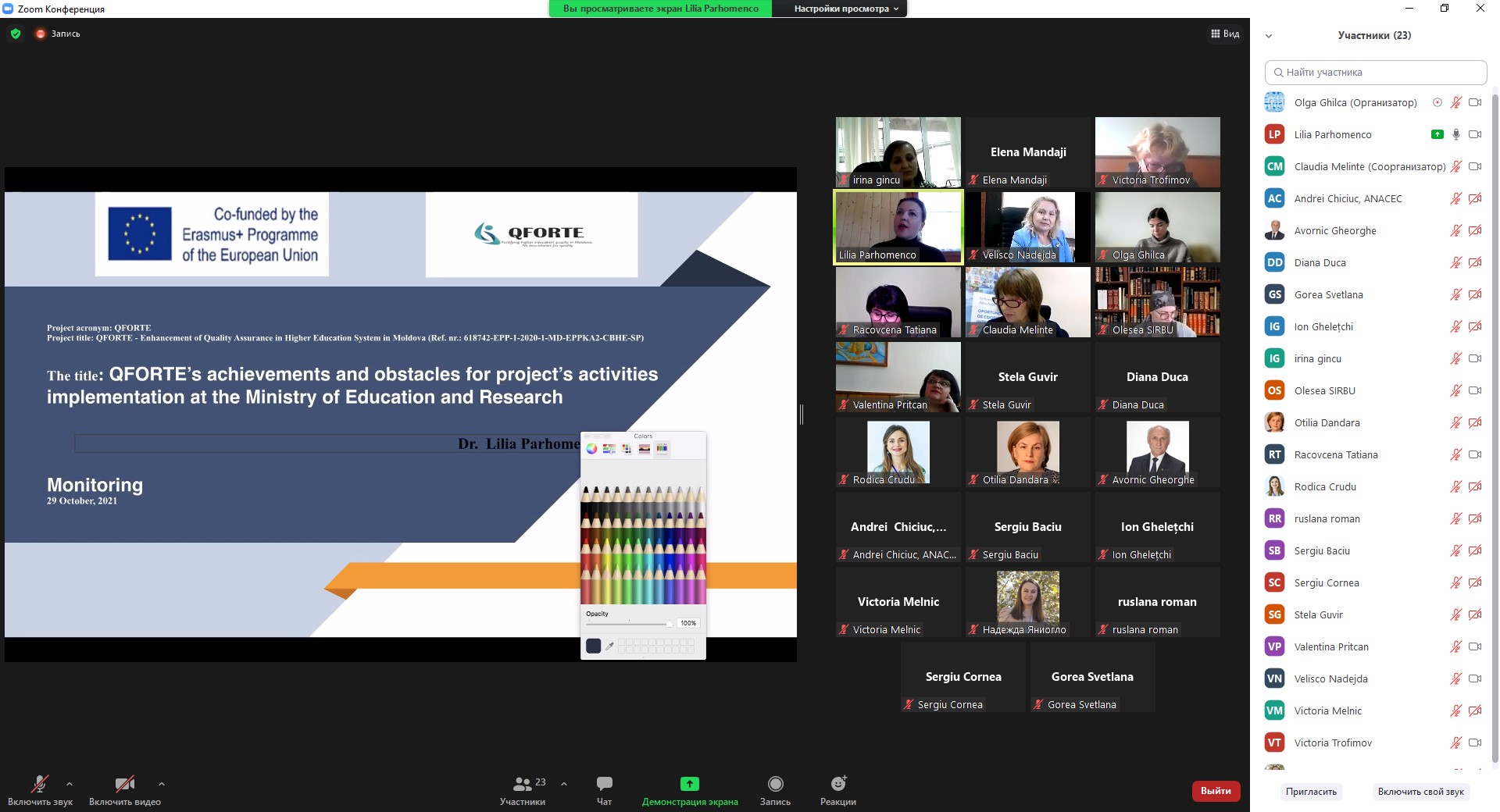Click the Пригласить invite button
This screenshot has height=812, width=1500.
coord(1311,792)
